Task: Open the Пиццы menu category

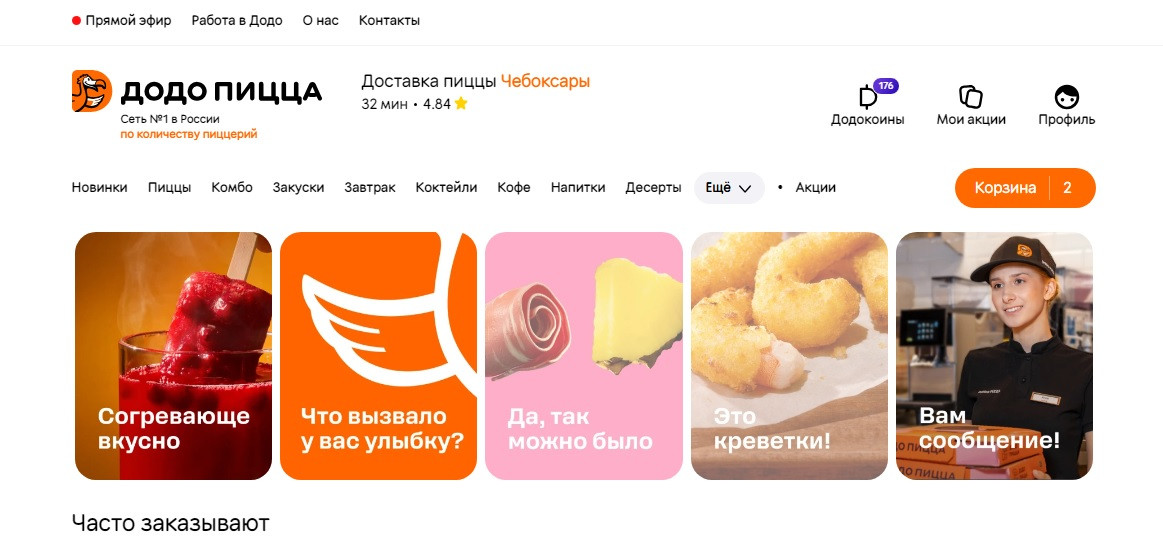Action: (169, 188)
